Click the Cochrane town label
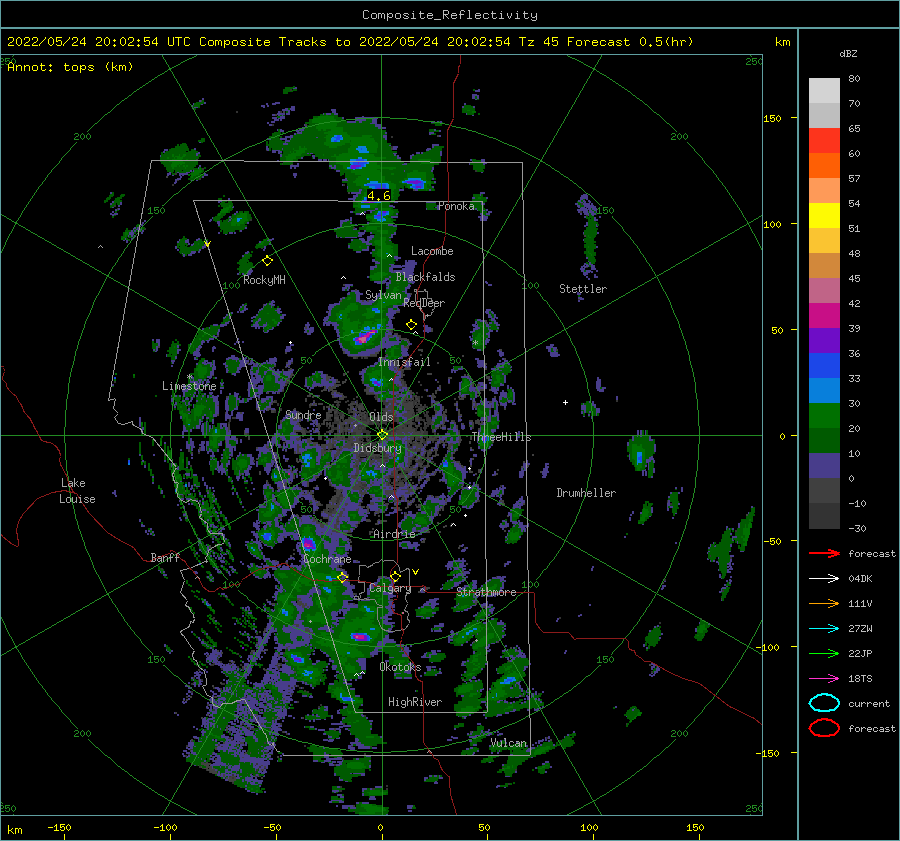The height and width of the screenshot is (841, 900). pos(327,559)
